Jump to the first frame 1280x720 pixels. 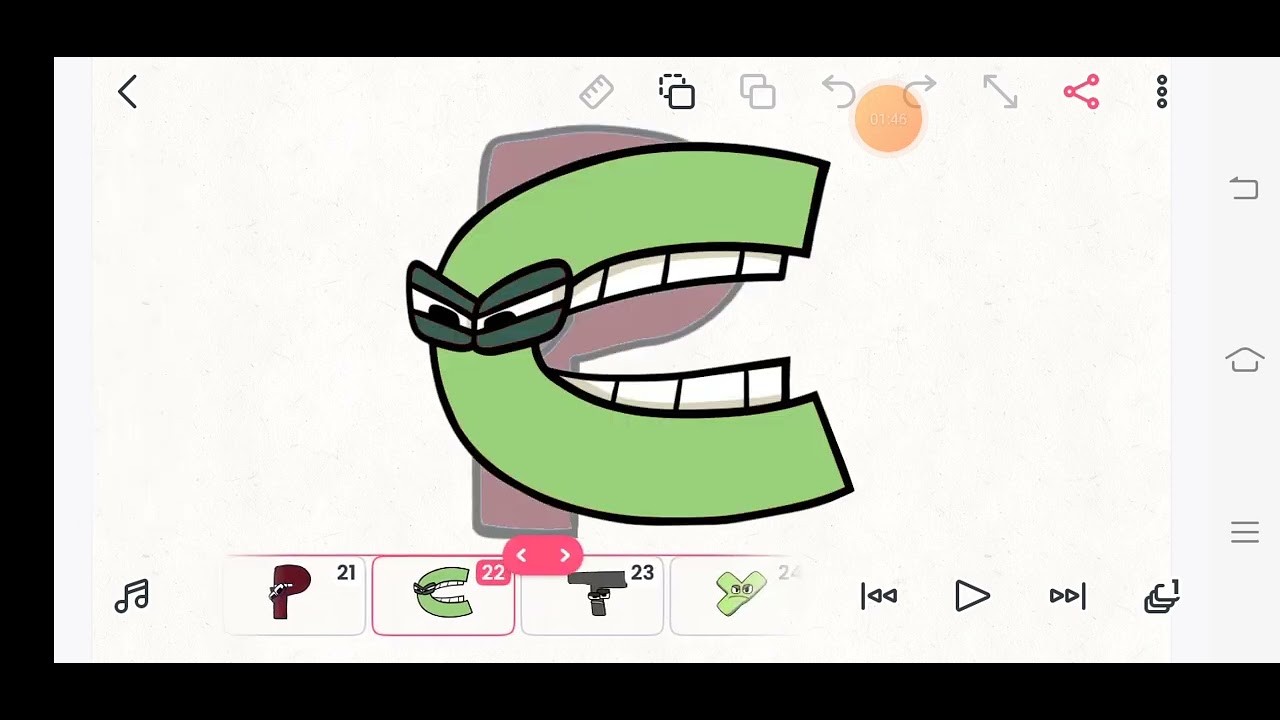tap(879, 597)
